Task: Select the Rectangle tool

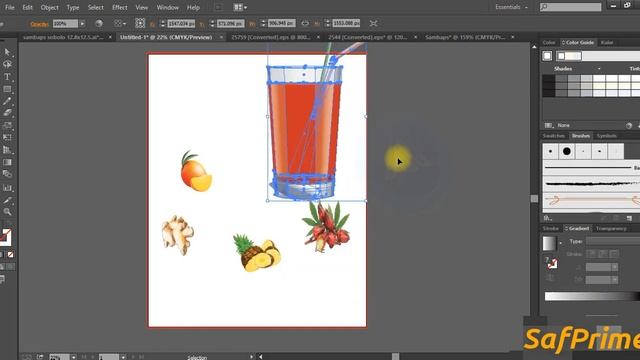Action: pos(7,89)
